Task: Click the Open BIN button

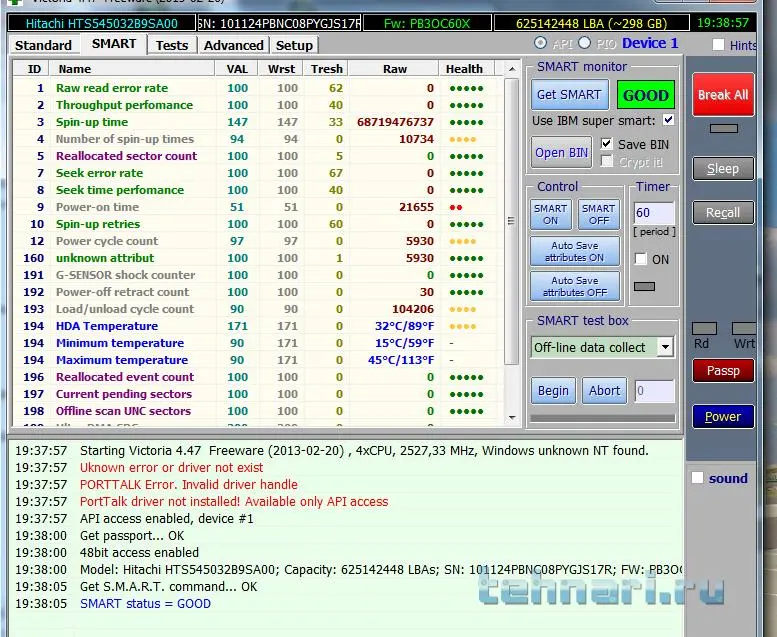Action: click(x=561, y=152)
